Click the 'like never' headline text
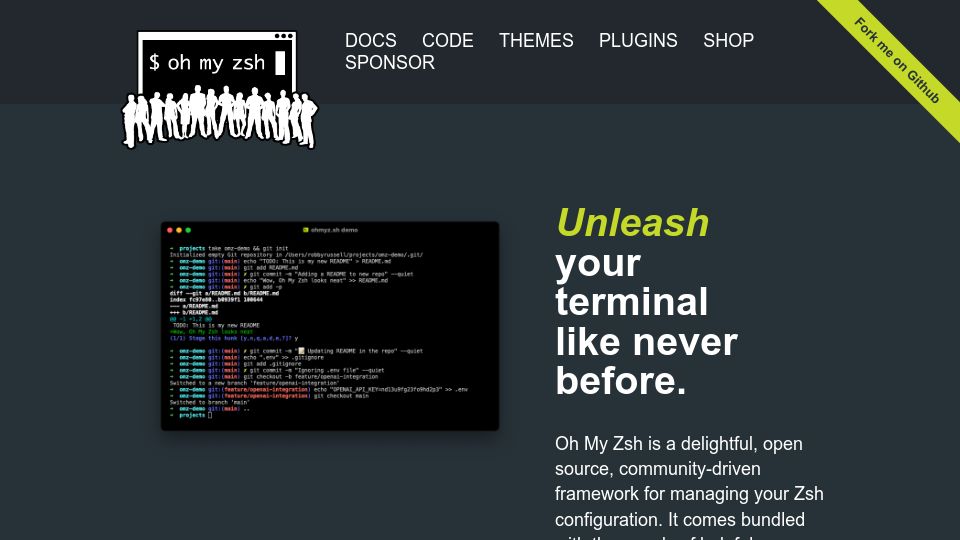 646,342
